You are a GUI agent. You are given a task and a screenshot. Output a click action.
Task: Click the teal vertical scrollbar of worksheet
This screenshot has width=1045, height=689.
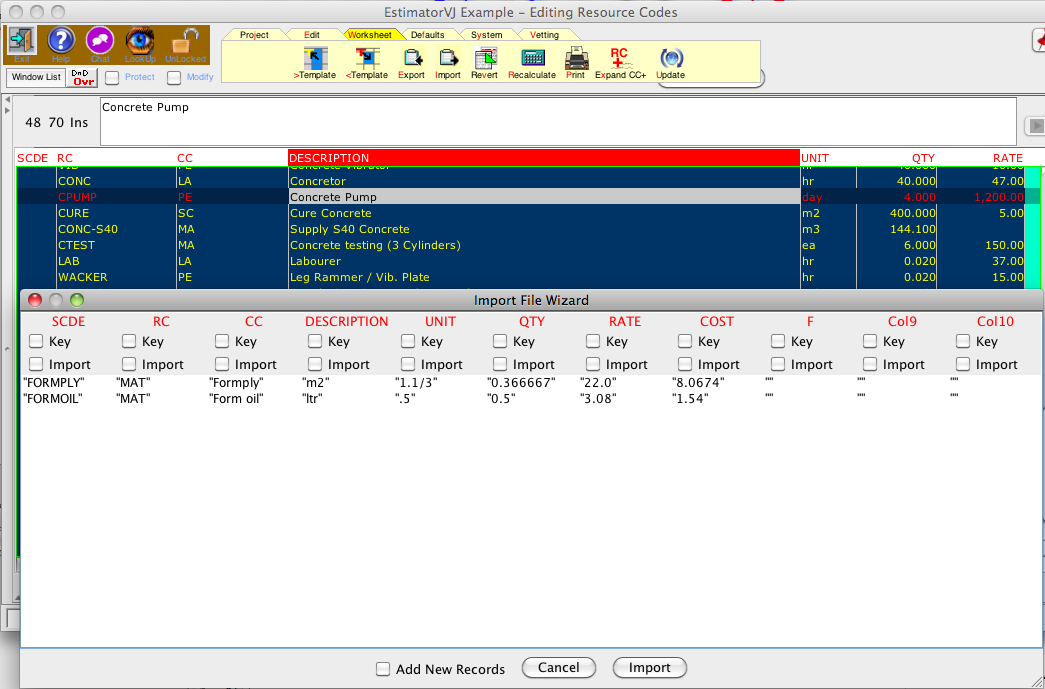coord(1032,227)
